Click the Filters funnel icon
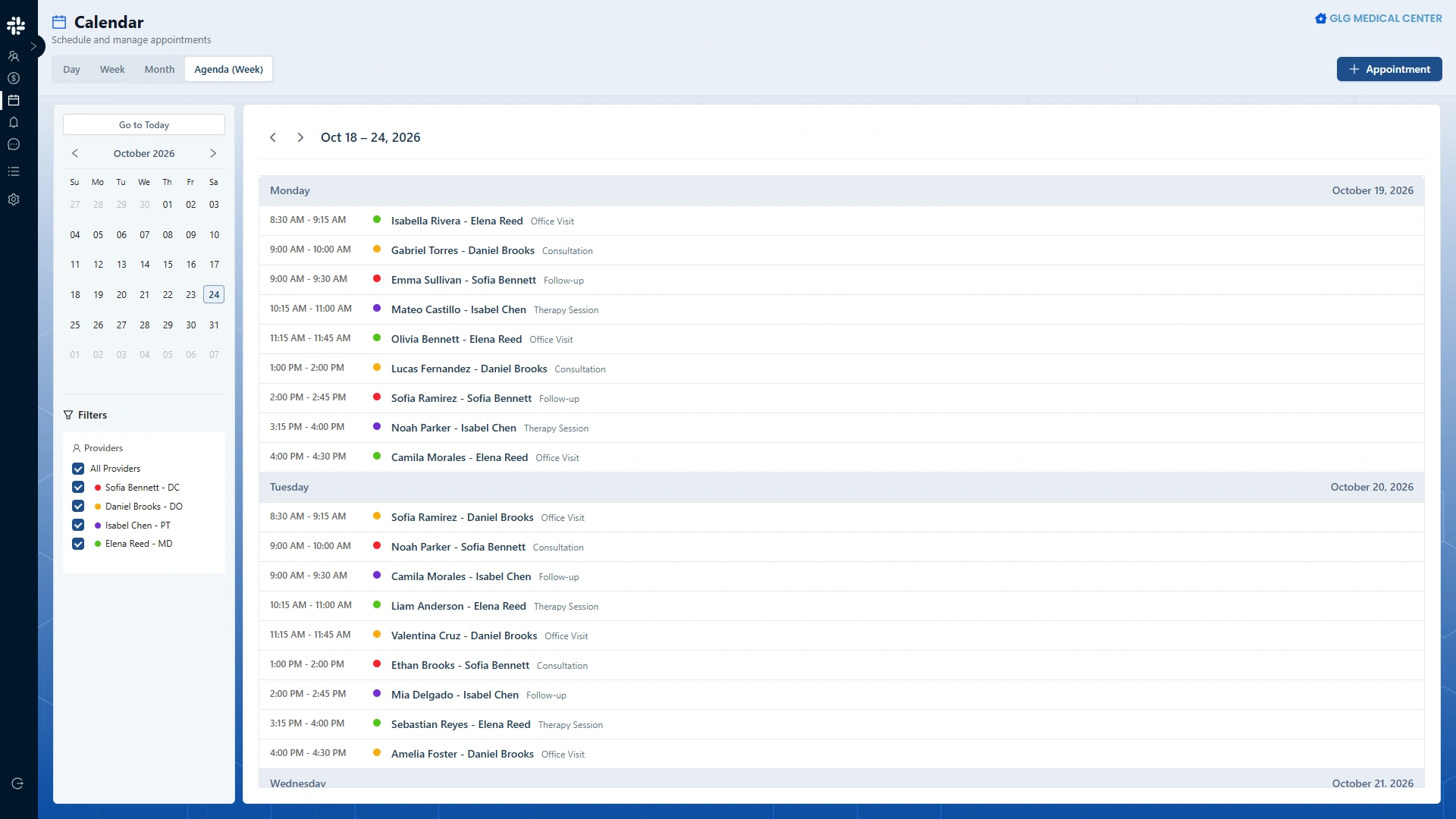 (68, 415)
